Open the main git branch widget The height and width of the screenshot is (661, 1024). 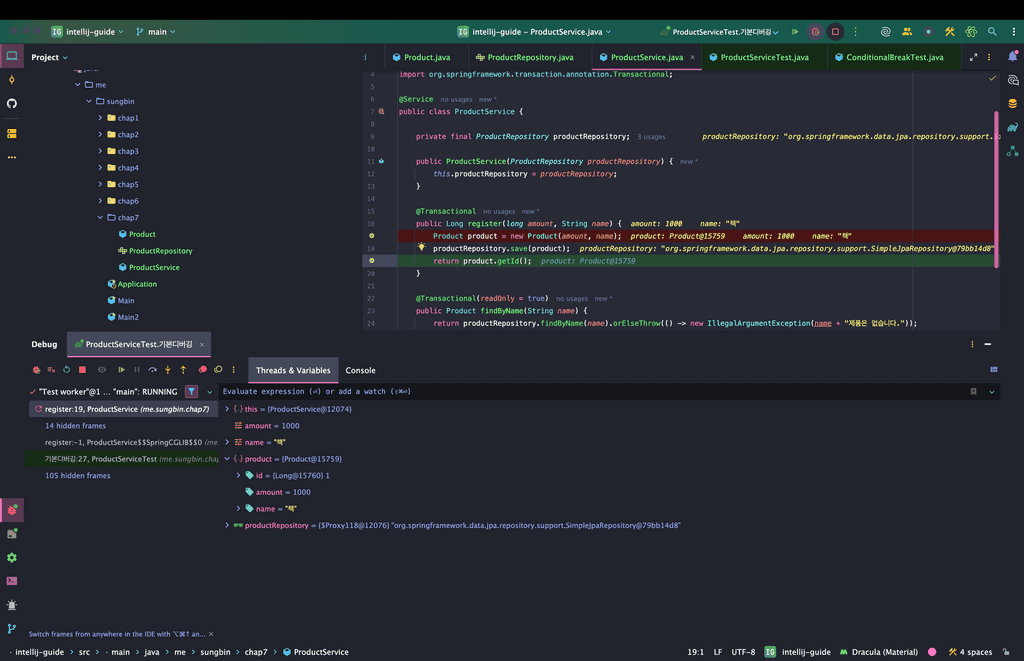click(x=155, y=32)
